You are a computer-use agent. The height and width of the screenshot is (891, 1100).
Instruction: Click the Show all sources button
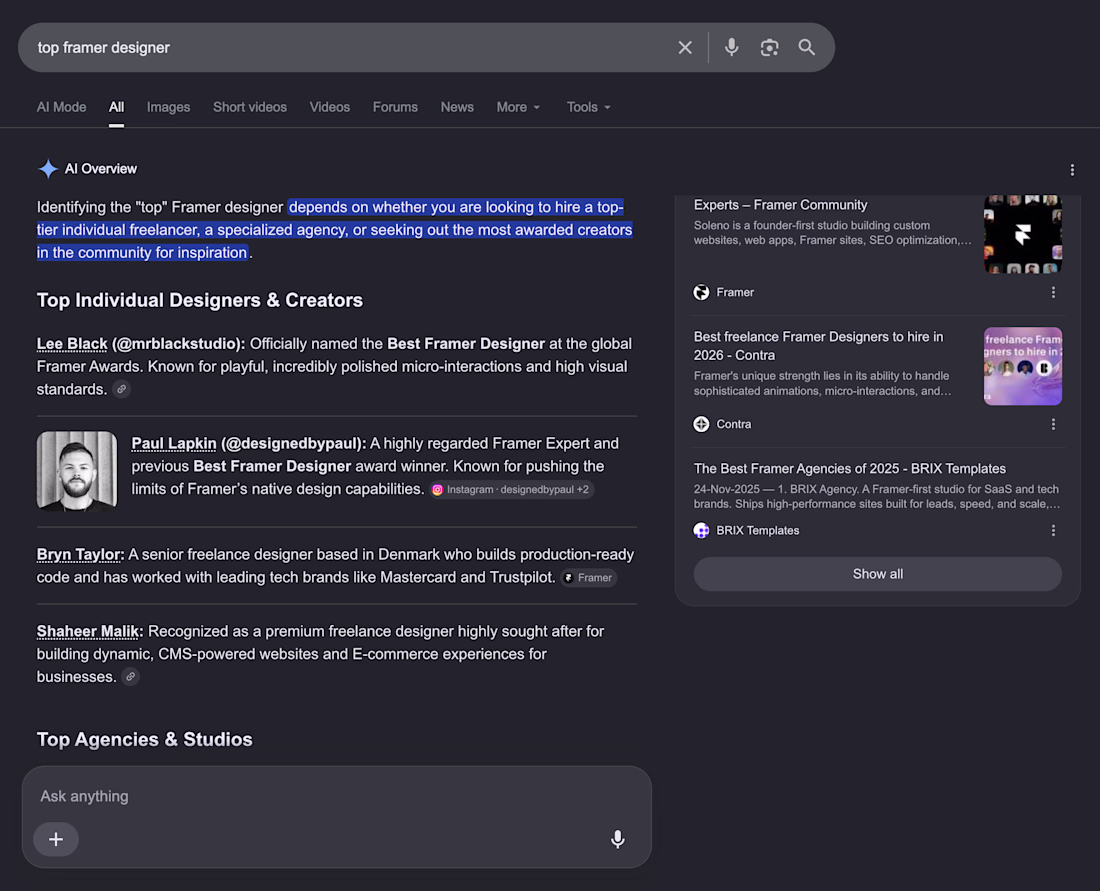tap(878, 574)
